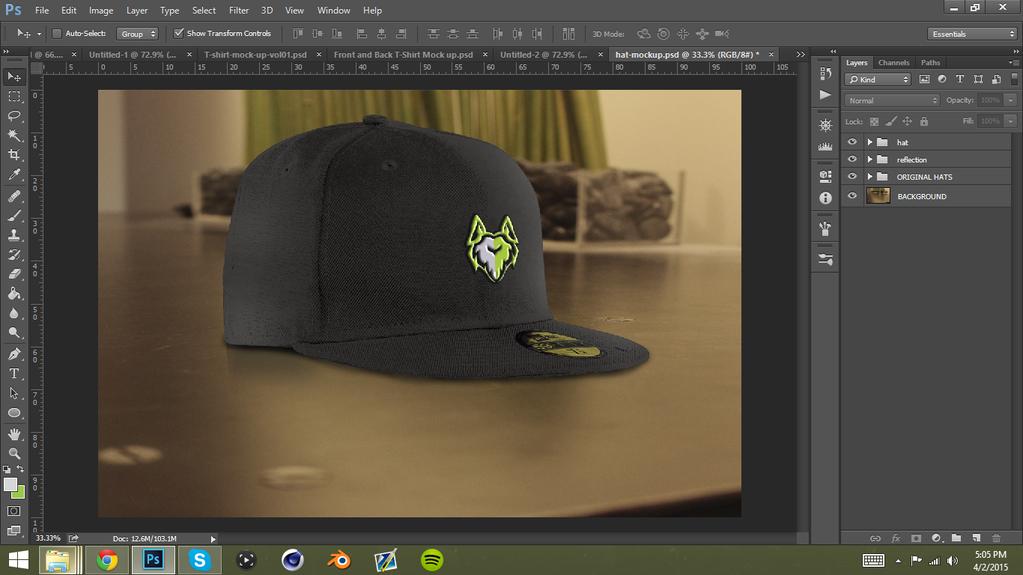Hide the ORIGINAL HATS group
This screenshot has width=1023, height=575.
[852, 177]
